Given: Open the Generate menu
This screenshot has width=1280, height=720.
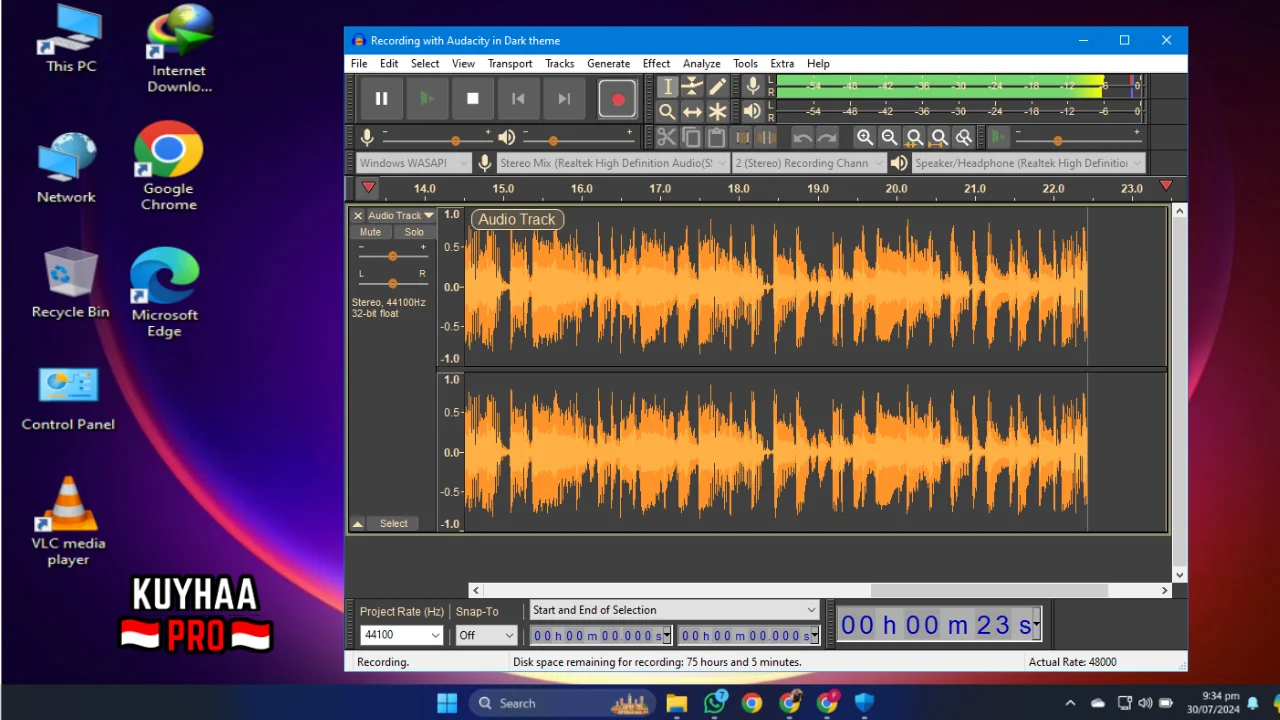Looking at the screenshot, I should click(x=608, y=63).
